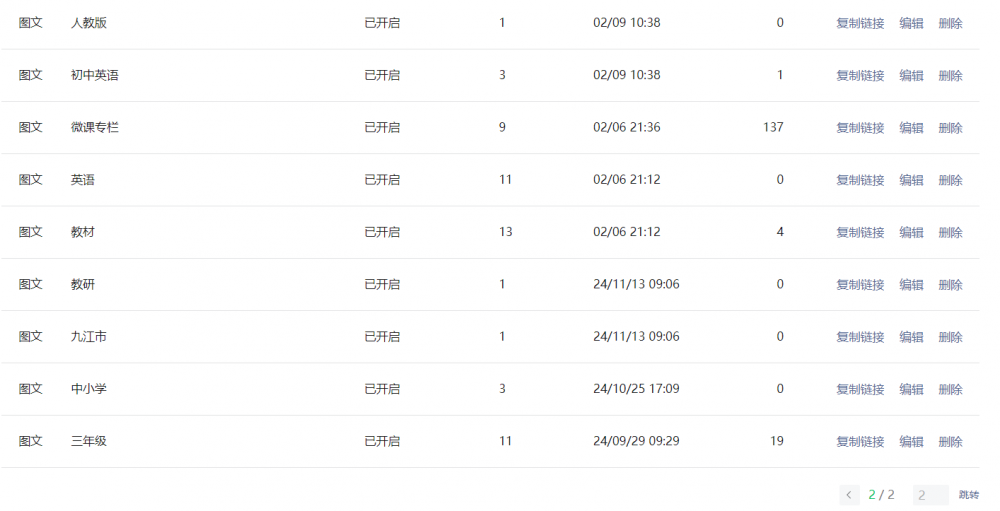
Task: Delete the 三年级 entry
Action: (x=950, y=442)
